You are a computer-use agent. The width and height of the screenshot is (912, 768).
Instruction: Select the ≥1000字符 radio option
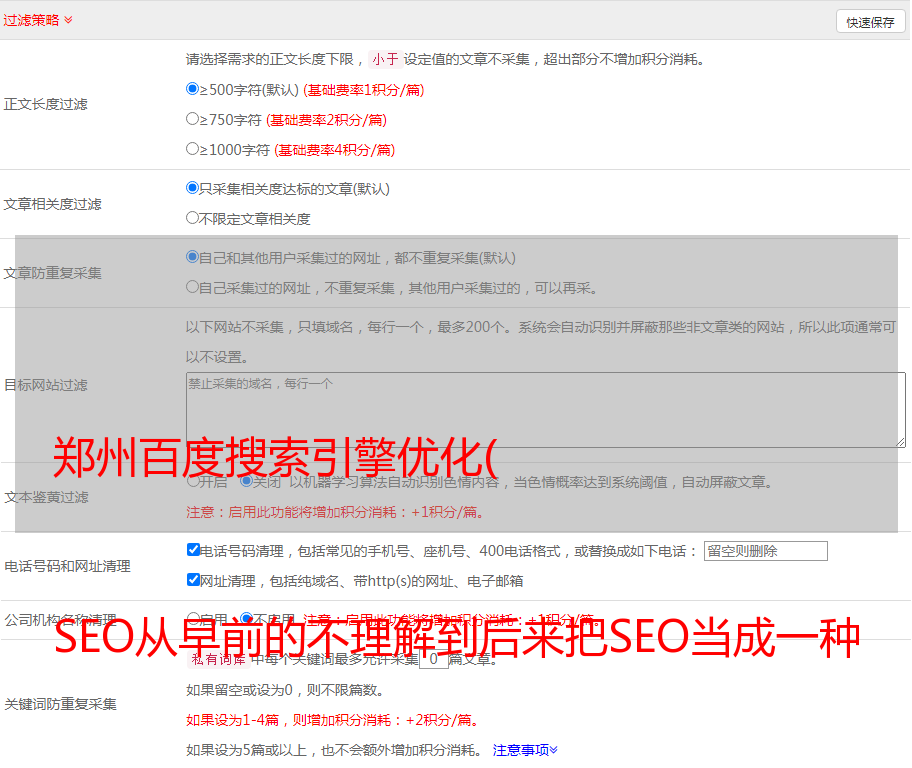[193, 149]
